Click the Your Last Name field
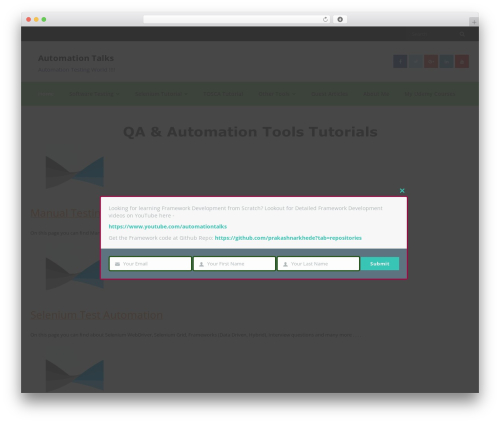 click(318, 264)
